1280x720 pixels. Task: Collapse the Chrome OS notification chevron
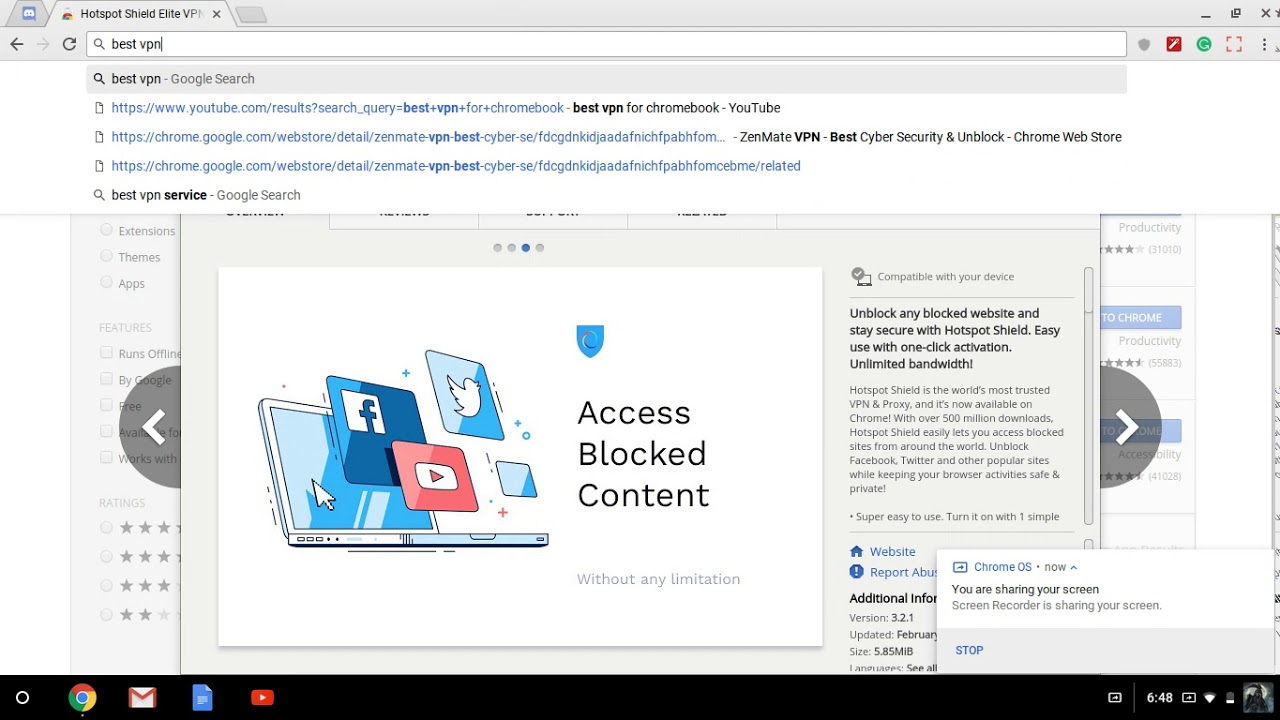click(1074, 567)
